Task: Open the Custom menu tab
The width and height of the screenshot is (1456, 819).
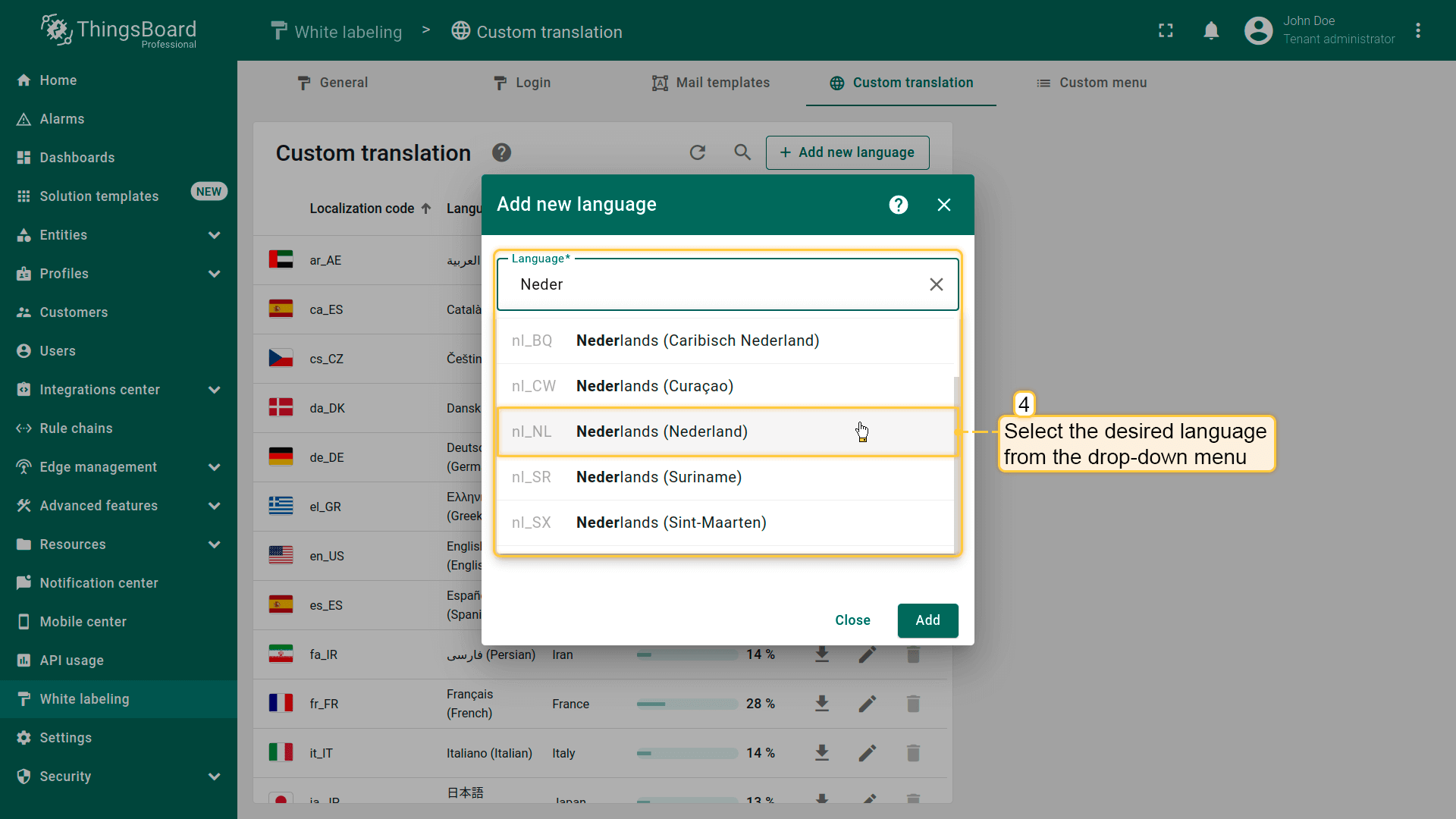Action: (x=1091, y=83)
